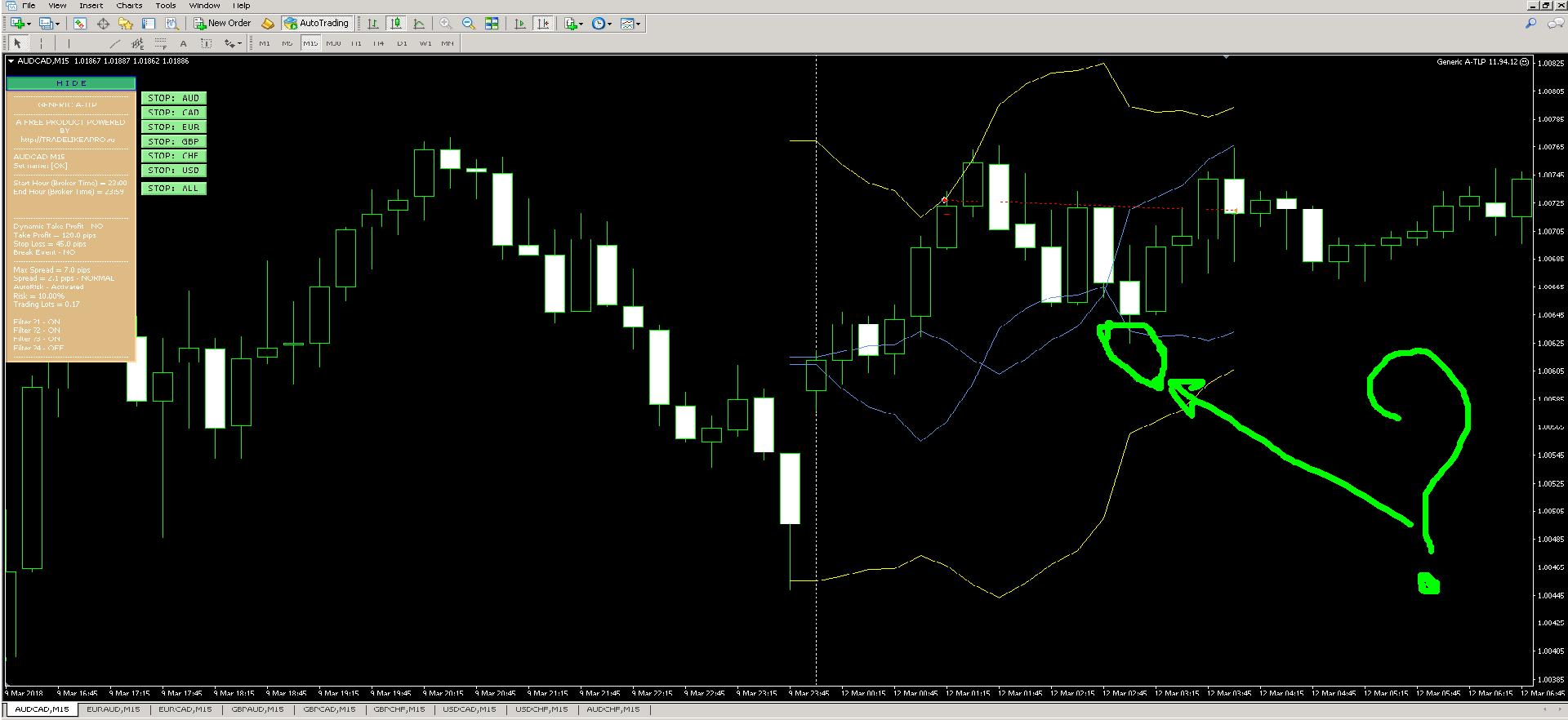Switch chart to candlesticks mode

tap(396, 24)
